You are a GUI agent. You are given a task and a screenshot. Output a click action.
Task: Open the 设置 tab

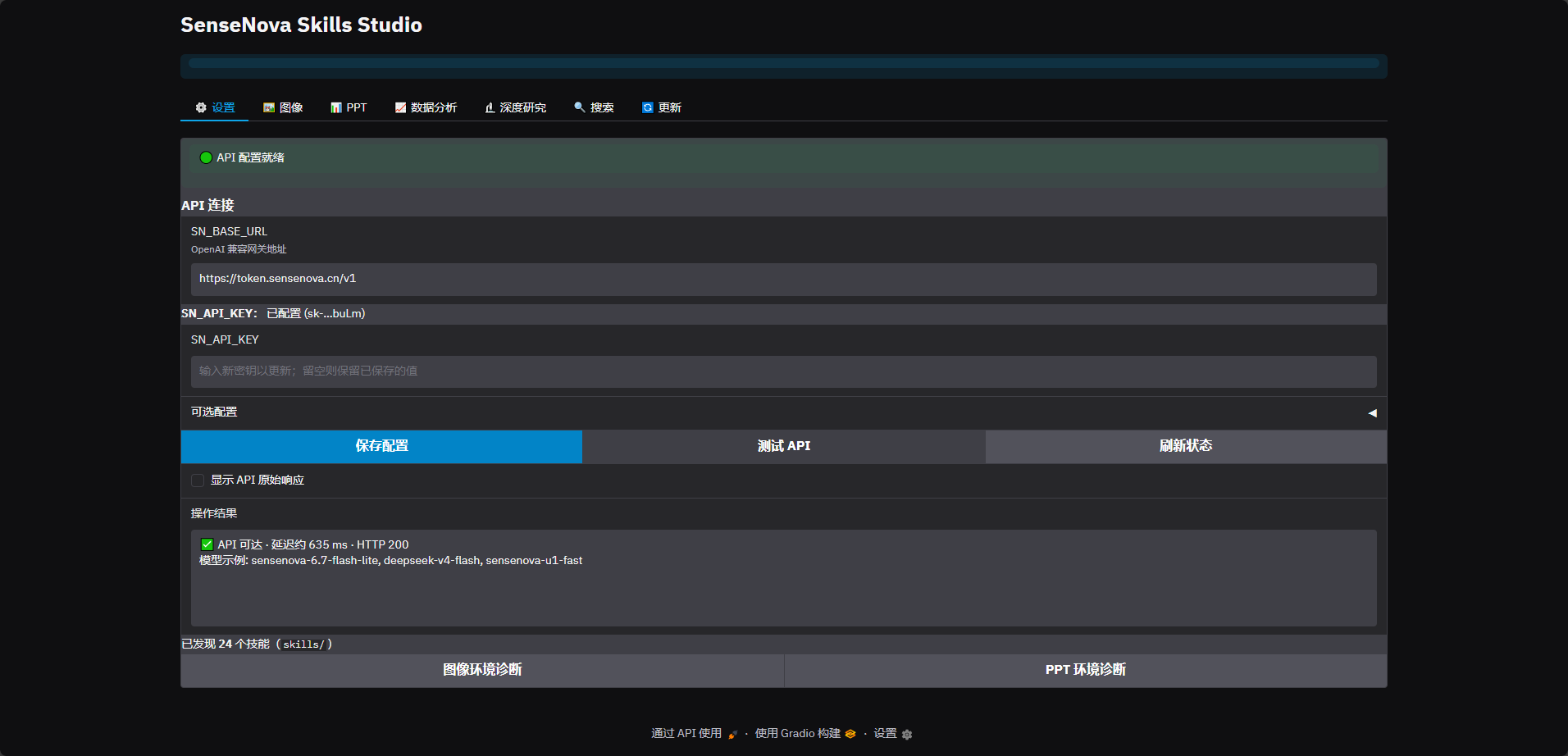coord(215,107)
